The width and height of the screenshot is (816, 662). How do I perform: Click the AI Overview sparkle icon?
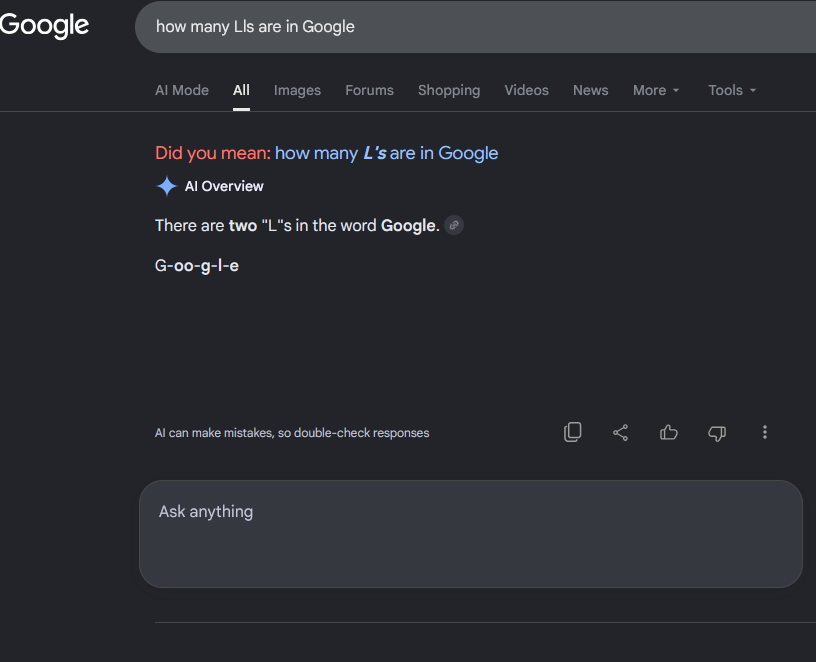[x=167, y=186]
